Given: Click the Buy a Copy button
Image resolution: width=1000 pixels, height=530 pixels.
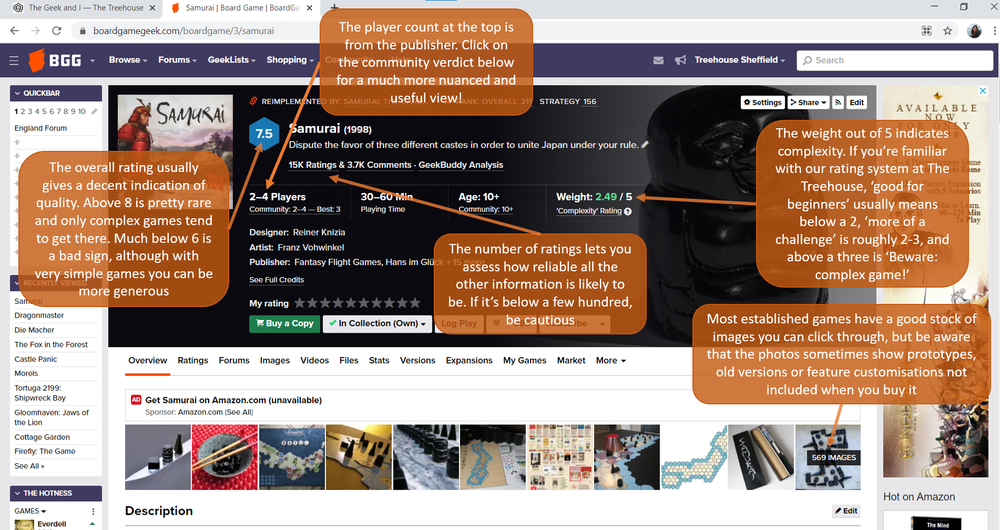Looking at the screenshot, I should pos(284,323).
